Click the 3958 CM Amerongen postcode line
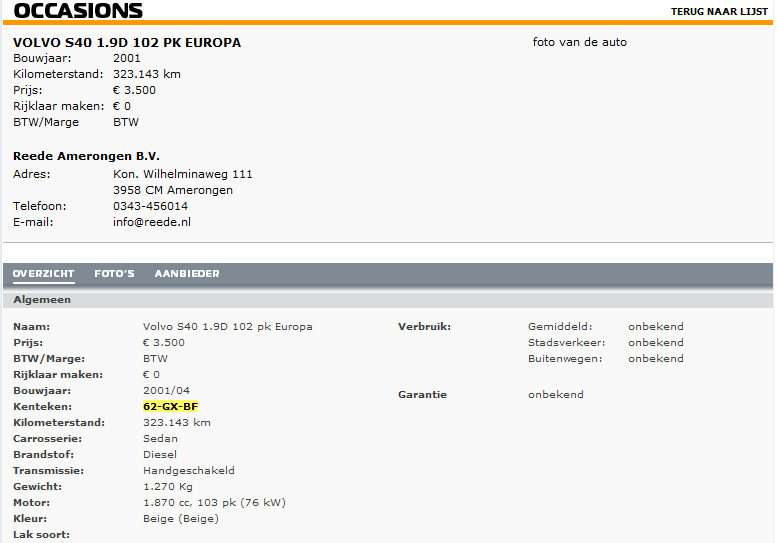778x543 pixels. (173, 190)
